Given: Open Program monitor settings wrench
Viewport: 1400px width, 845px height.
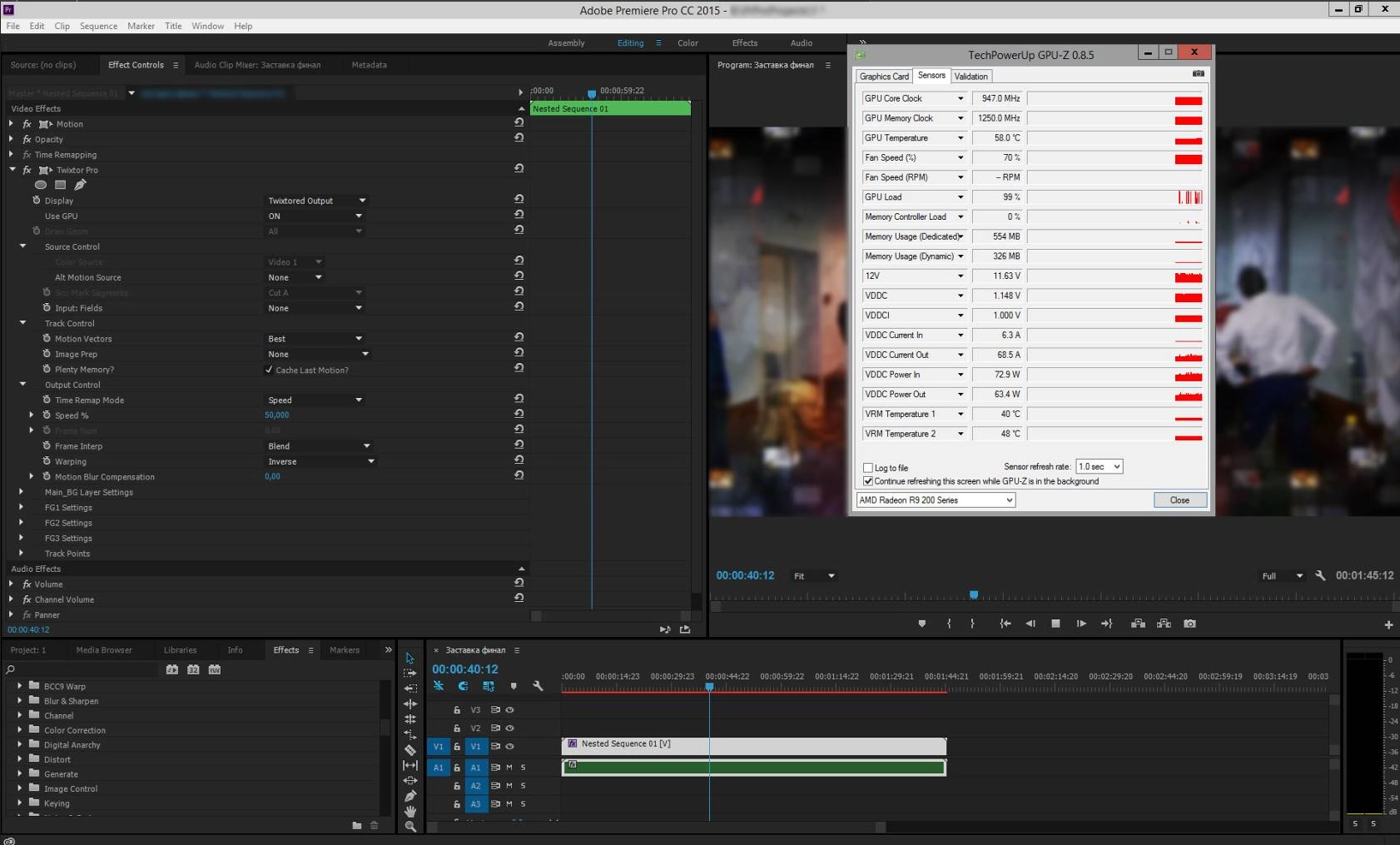Looking at the screenshot, I should [1320, 575].
